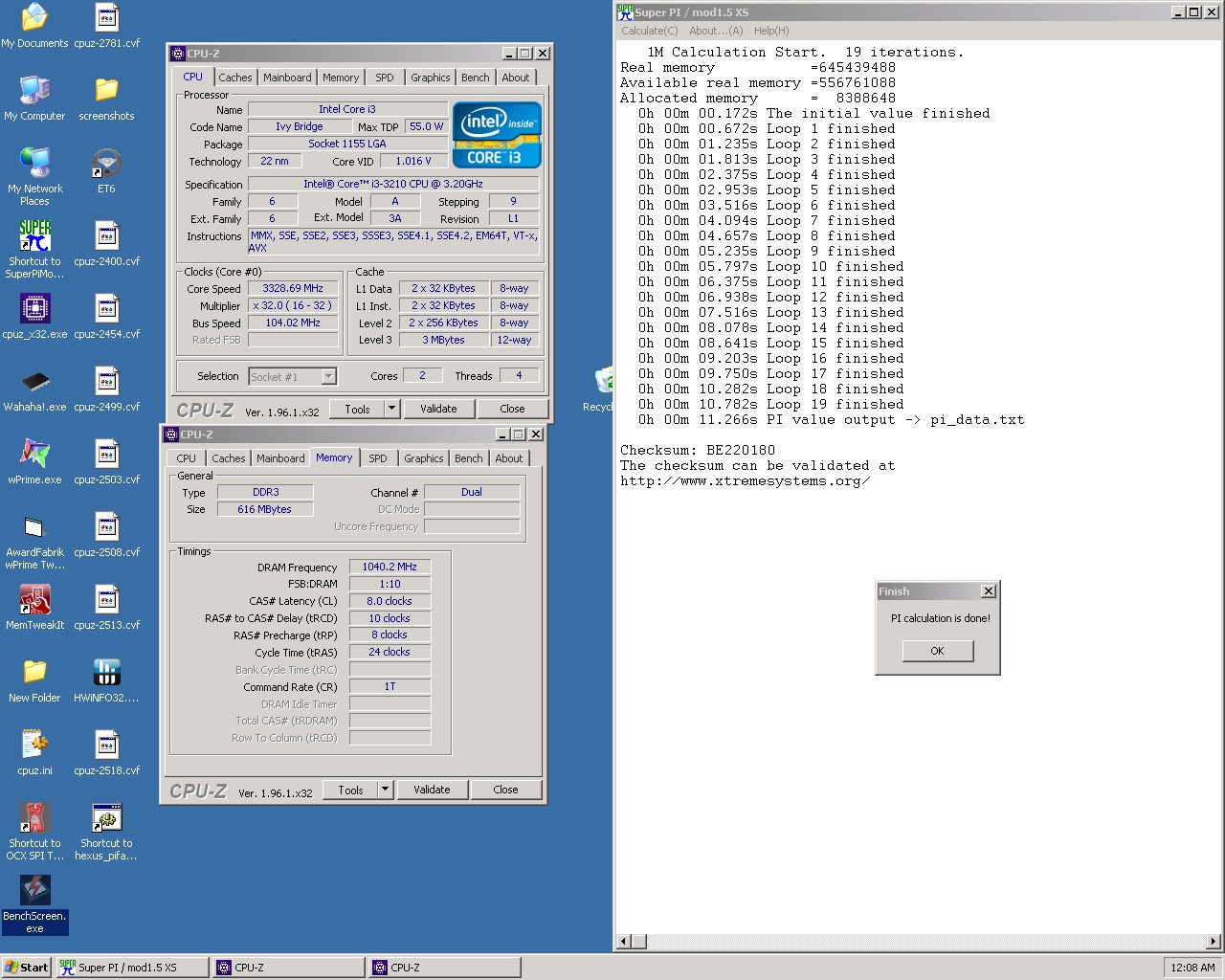Open cpuz.ini file icon
This screenshot has width=1225, height=980.
34,753
